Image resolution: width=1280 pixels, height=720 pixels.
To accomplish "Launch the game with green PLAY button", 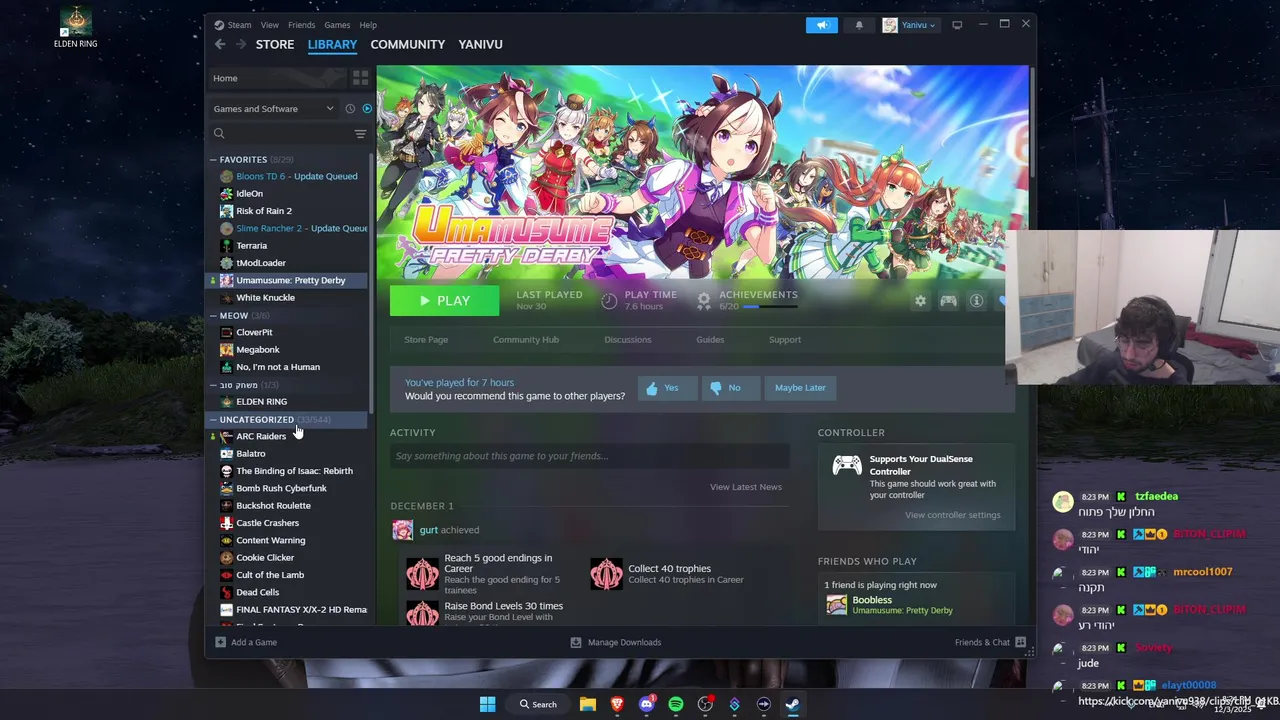I will (x=444, y=301).
